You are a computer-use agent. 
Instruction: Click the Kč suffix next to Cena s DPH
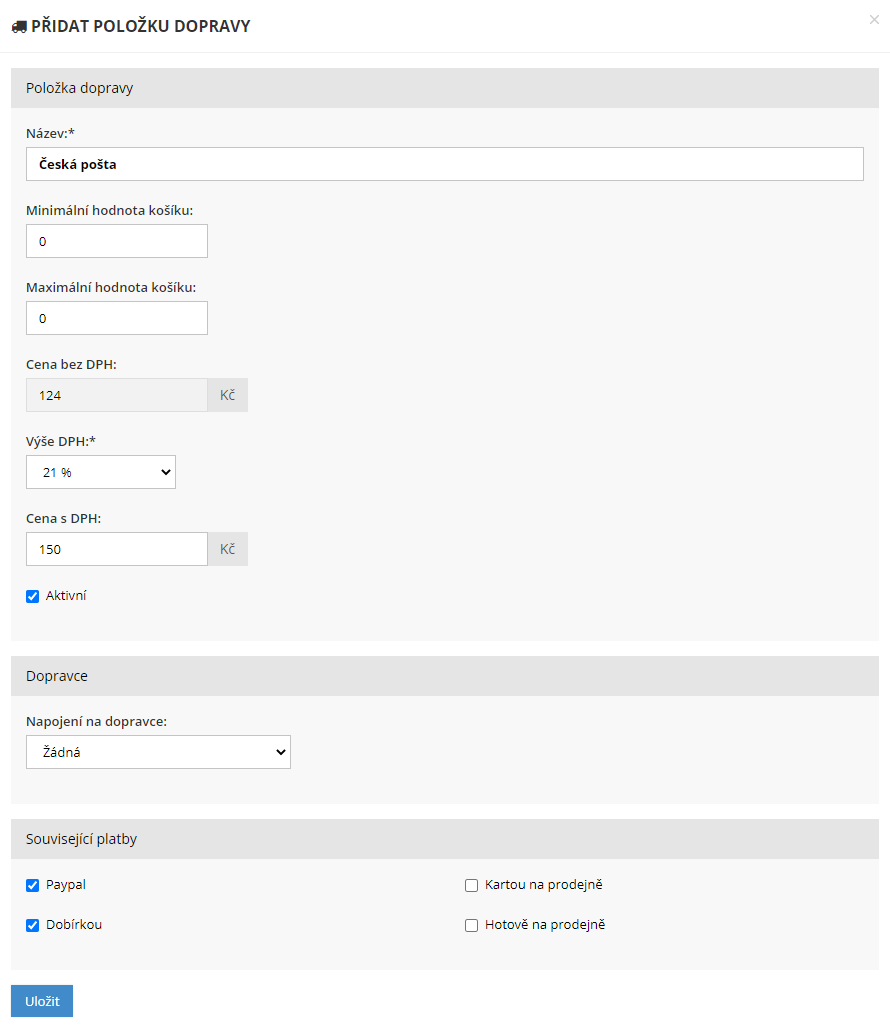click(227, 549)
